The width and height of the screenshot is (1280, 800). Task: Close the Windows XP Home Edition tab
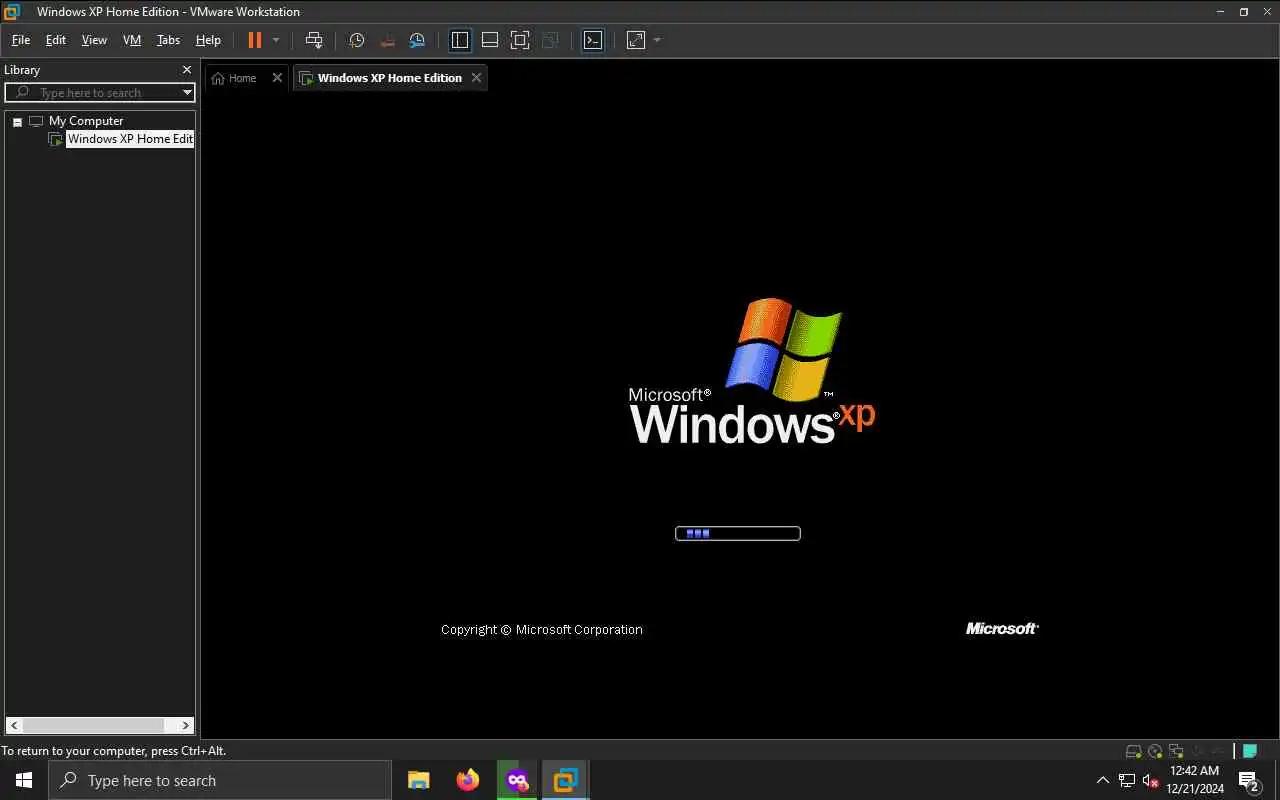476,78
